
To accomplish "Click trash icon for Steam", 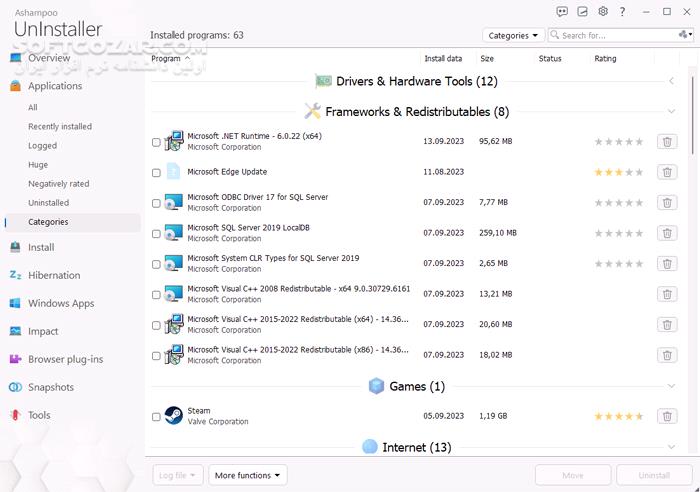I will pyautogui.click(x=667, y=416).
